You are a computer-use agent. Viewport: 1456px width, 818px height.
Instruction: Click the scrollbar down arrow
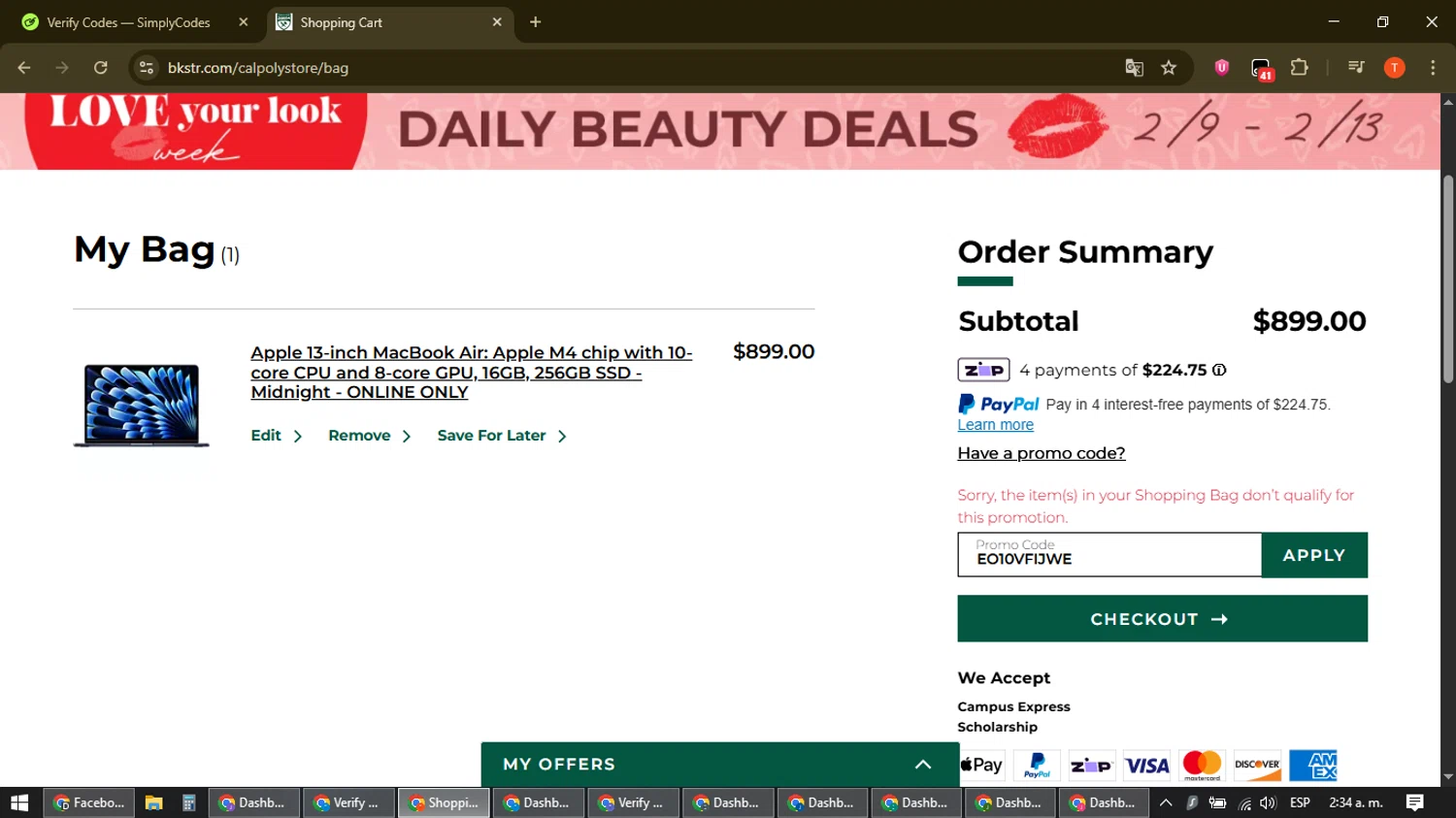[x=1448, y=777]
